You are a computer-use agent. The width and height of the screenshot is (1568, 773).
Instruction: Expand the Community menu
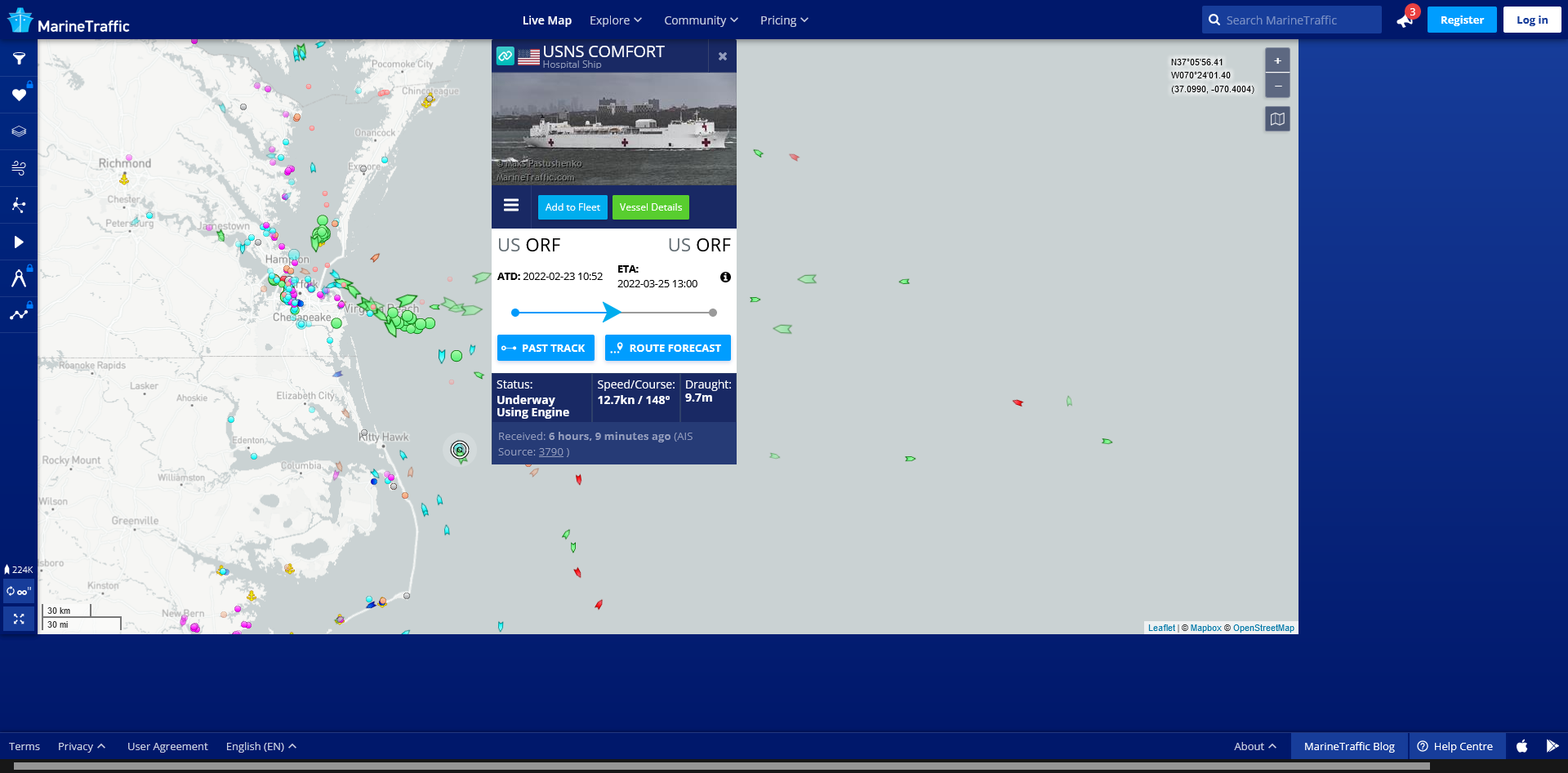click(x=701, y=20)
